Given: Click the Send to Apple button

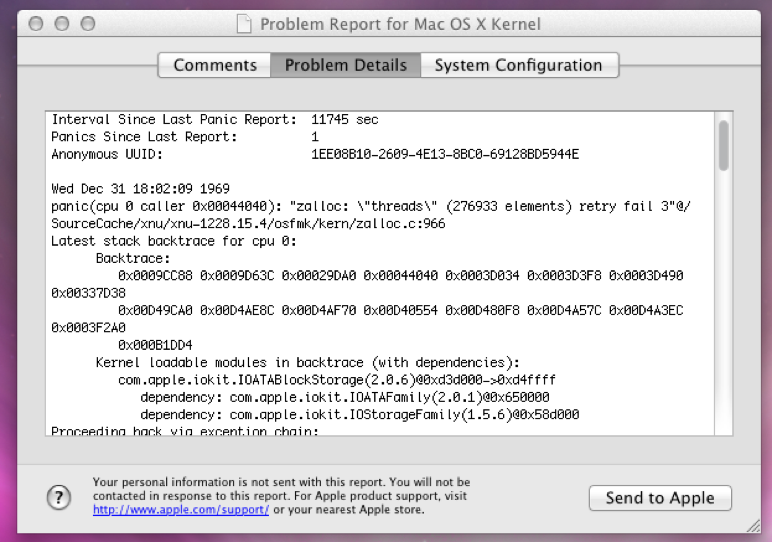Looking at the screenshot, I should pyautogui.click(x=660, y=498).
